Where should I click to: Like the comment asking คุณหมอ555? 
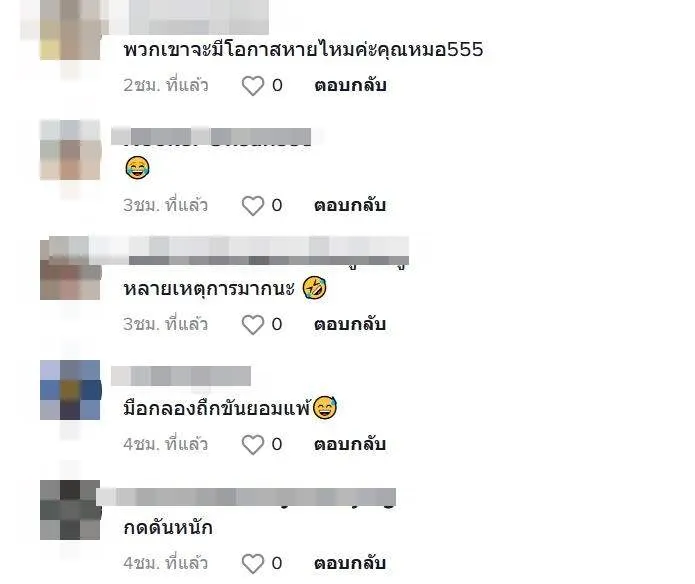(x=253, y=86)
